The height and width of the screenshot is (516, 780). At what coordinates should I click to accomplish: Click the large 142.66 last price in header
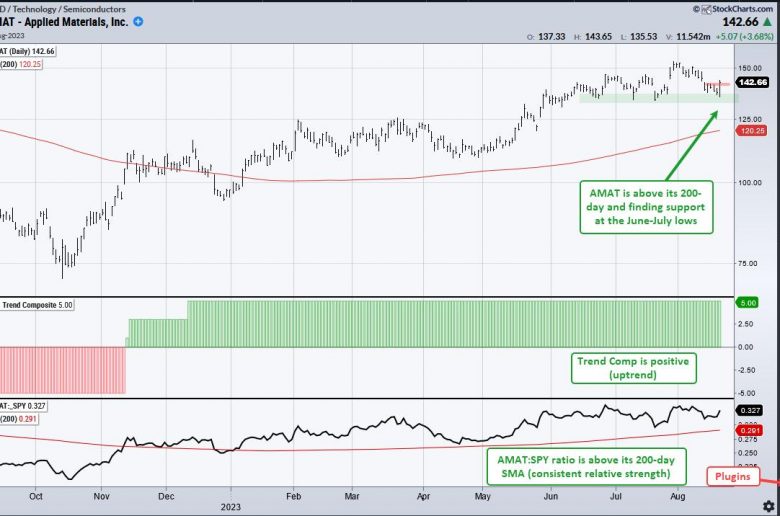[741, 22]
